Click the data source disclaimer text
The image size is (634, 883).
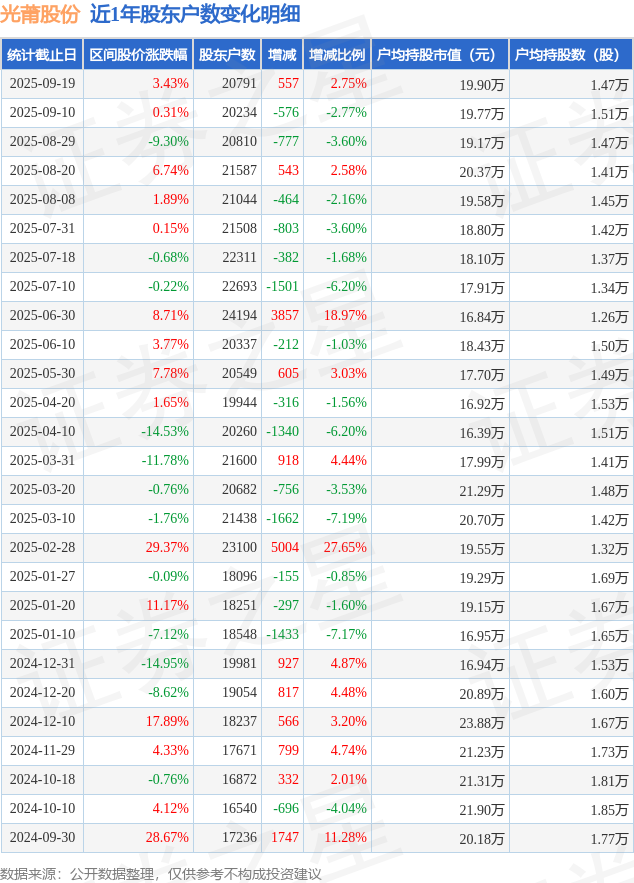pyautogui.click(x=161, y=873)
